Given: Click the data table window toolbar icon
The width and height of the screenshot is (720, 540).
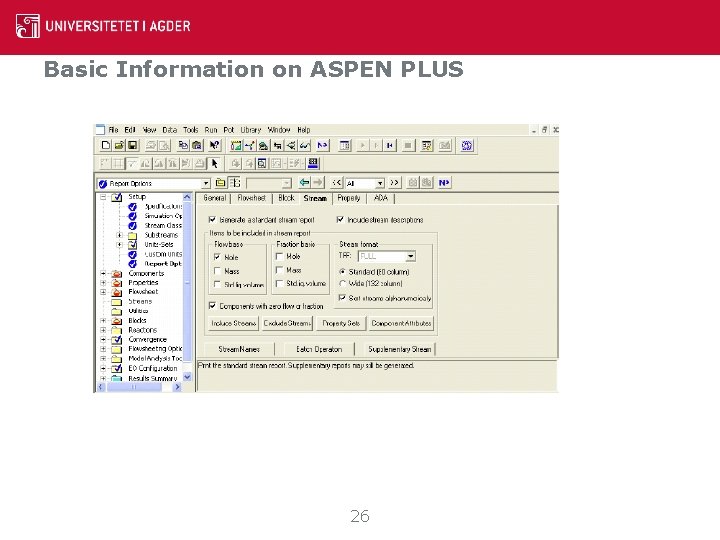Looking at the screenshot, I should pos(345,146).
